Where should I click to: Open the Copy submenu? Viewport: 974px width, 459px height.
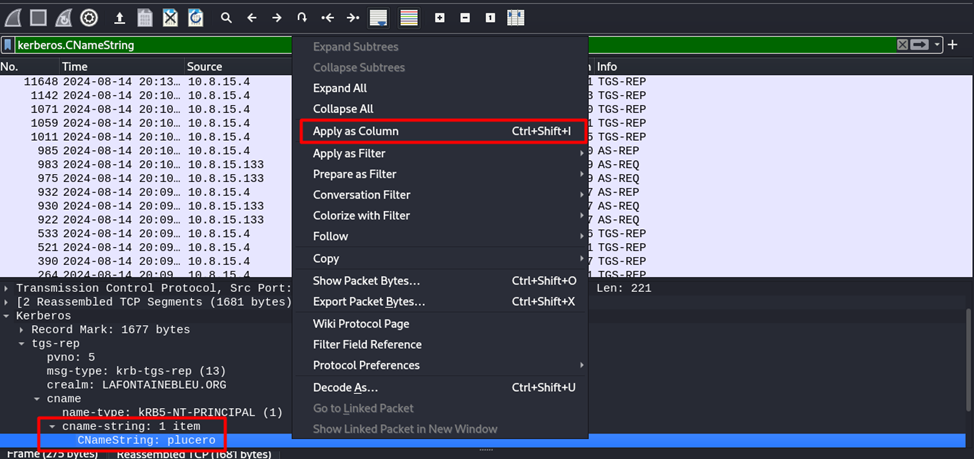[x=440, y=258]
